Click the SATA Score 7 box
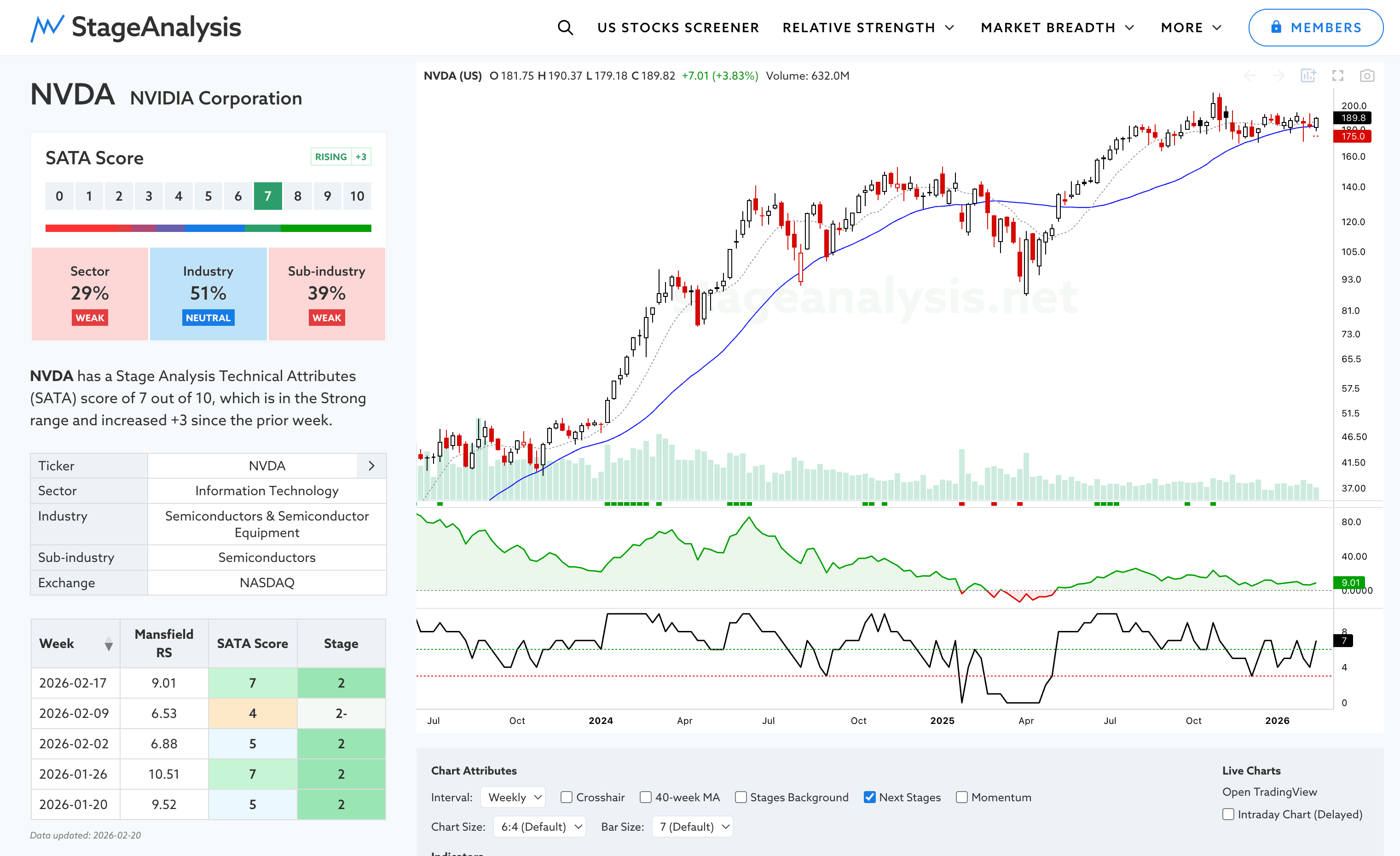 pos(267,196)
